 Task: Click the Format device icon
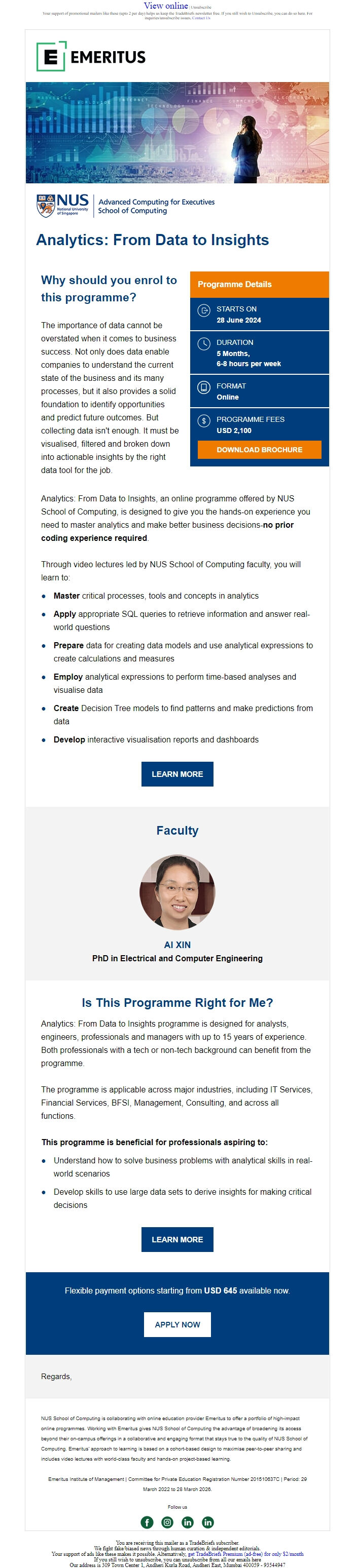pos(204,387)
